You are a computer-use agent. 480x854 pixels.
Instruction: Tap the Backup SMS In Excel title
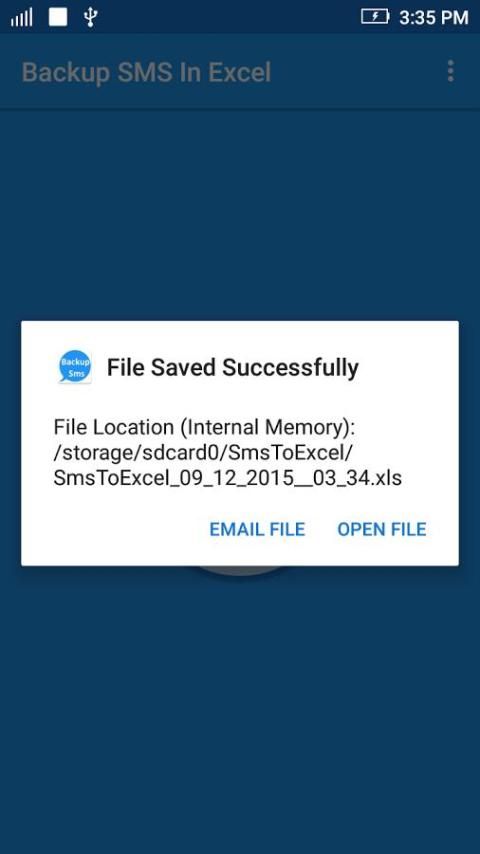pos(147,72)
